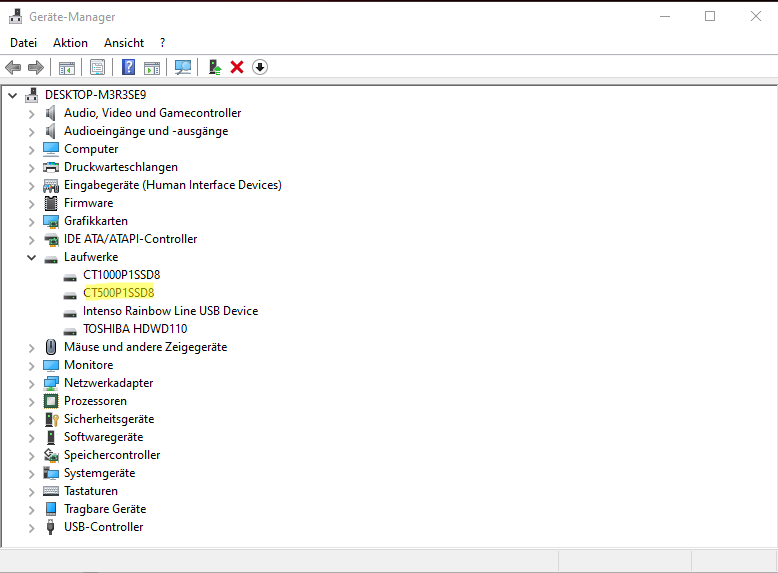This screenshot has width=778, height=573.
Task: Select the USB-Controller label
Action: pos(104,527)
